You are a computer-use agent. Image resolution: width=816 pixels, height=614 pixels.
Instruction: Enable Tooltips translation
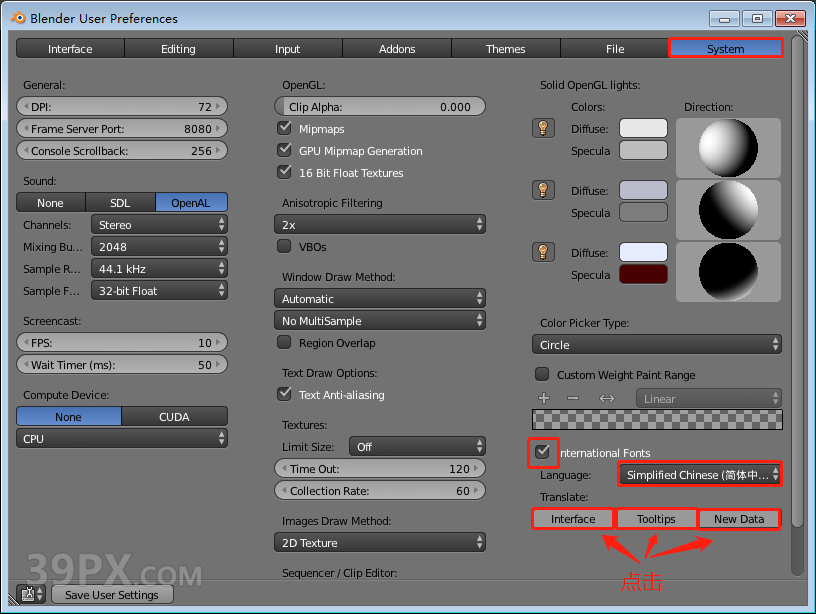point(656,519)
